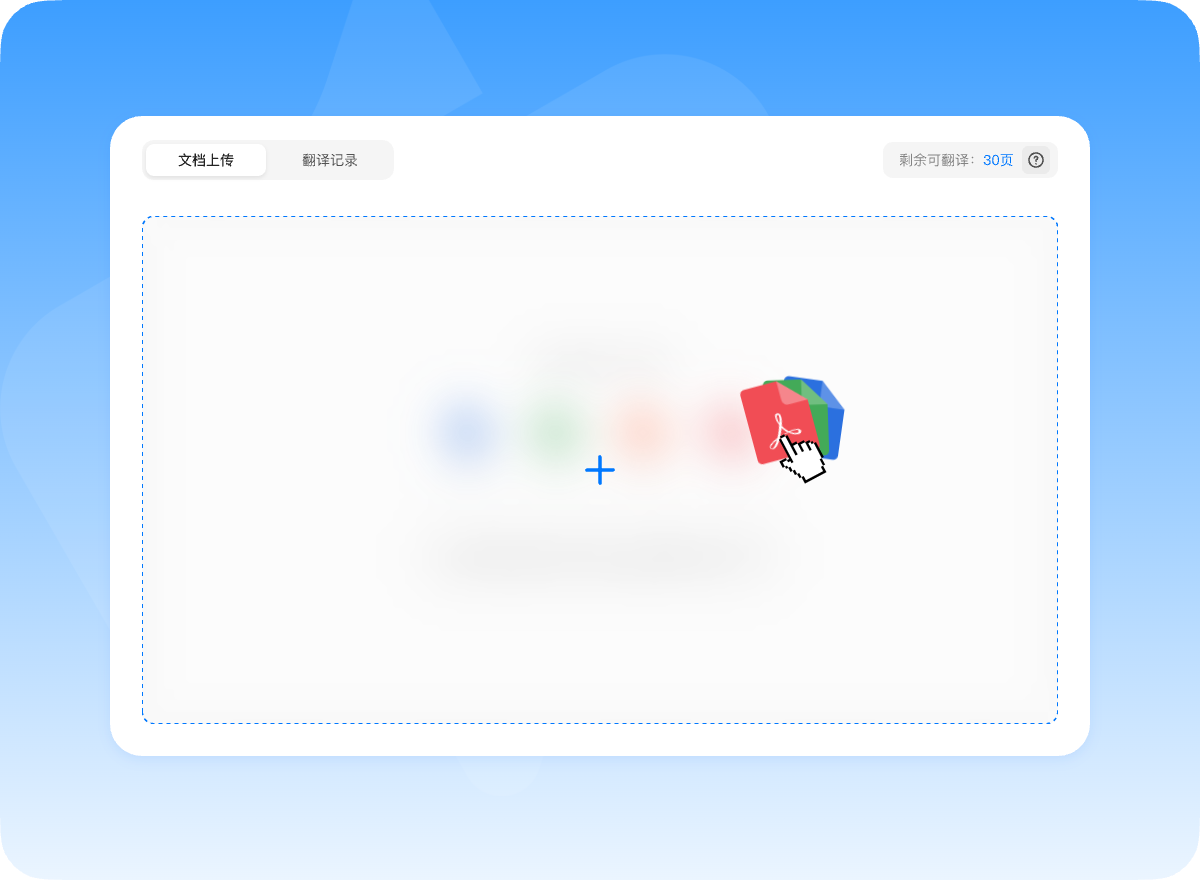The width and height of the screenshot is (1200, 880).
Task: Open the 翻译记录 tab
Action: click(x=330, y=160)
